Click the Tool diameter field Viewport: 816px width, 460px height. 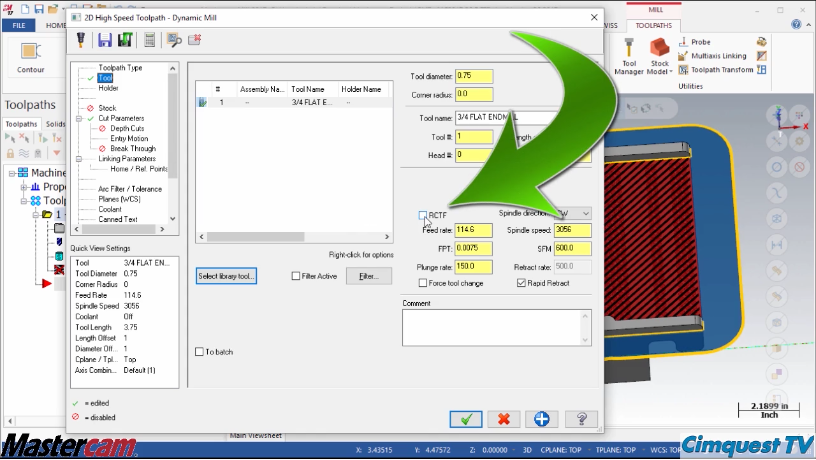(474, 76)
